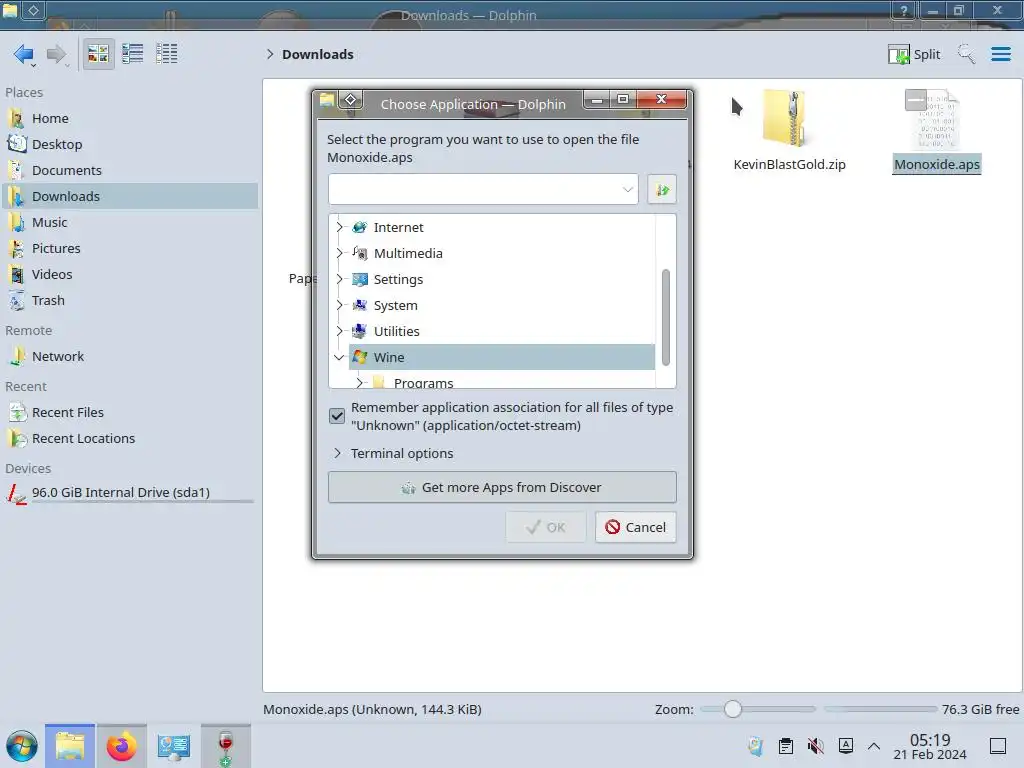The image size is (1024, 768).
Task: Open the clipboard tray icon
Action: (x=786, y=746)
